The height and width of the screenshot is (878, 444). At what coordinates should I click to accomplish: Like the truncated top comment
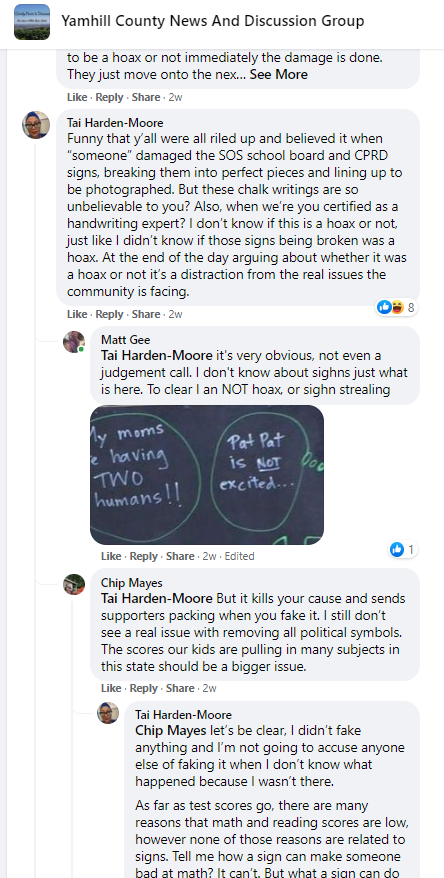(x=77, y=97)
